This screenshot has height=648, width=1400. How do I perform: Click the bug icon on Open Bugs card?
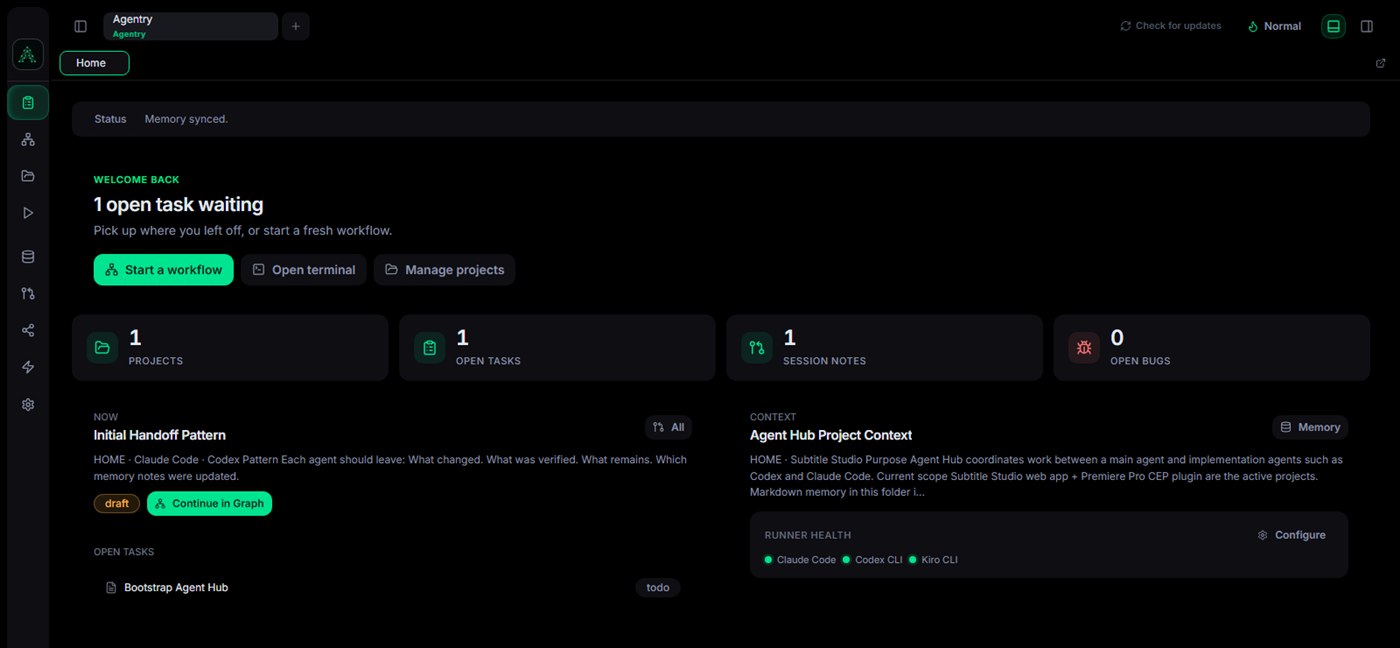(x=1084, y=348)
